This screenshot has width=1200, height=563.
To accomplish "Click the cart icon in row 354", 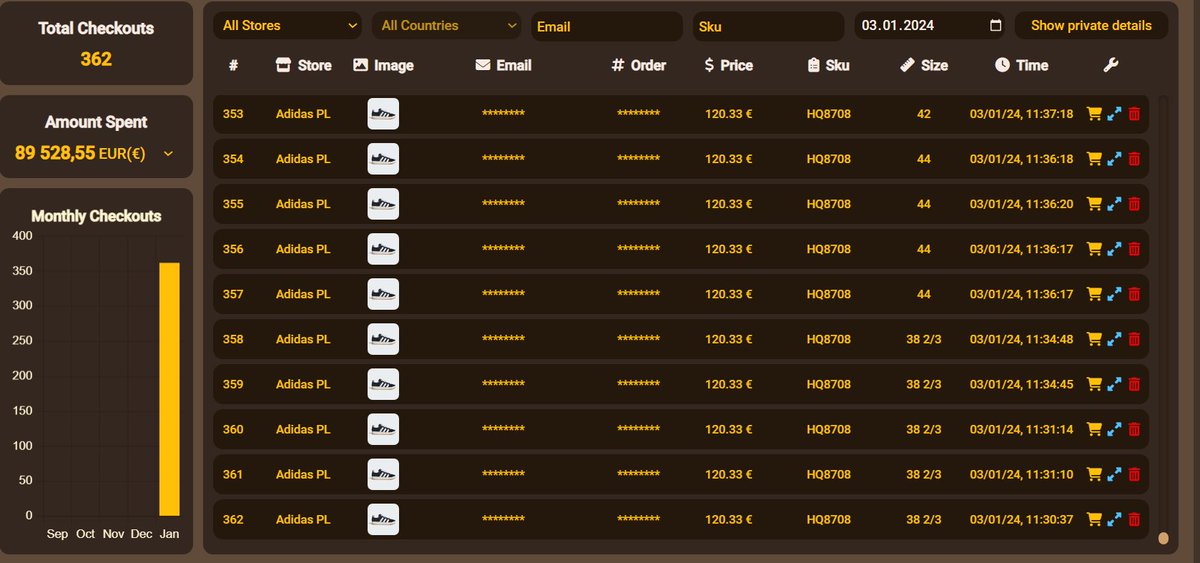I will pos(1094,159).
